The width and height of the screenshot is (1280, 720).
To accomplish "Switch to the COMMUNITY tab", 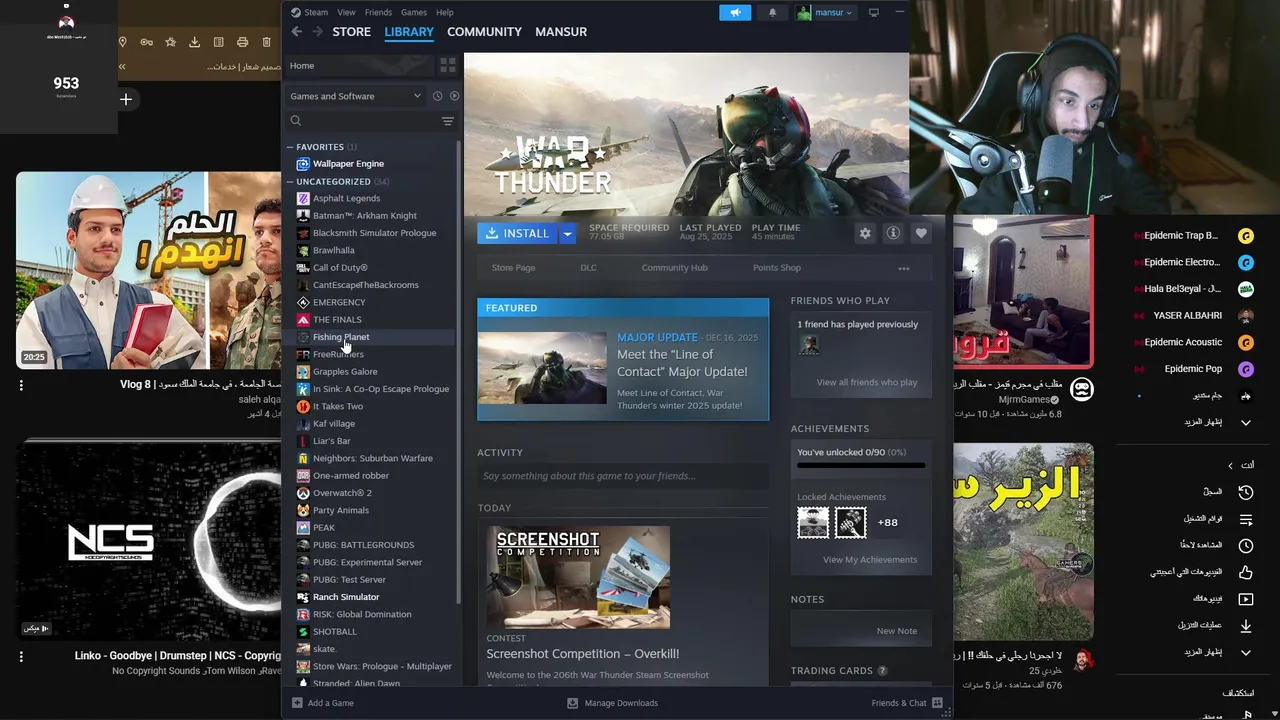I will [x=484, y=32].
